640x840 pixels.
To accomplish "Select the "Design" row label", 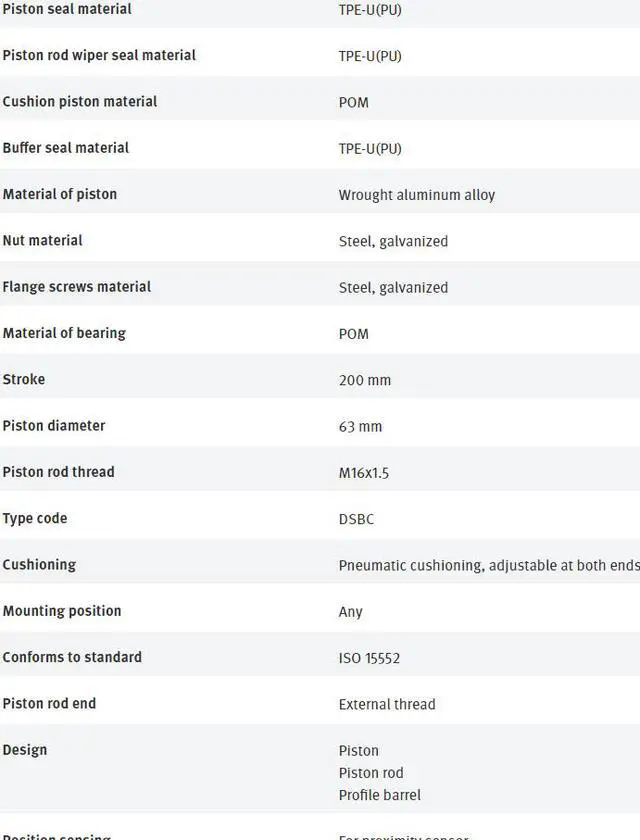I will [25, 750].
